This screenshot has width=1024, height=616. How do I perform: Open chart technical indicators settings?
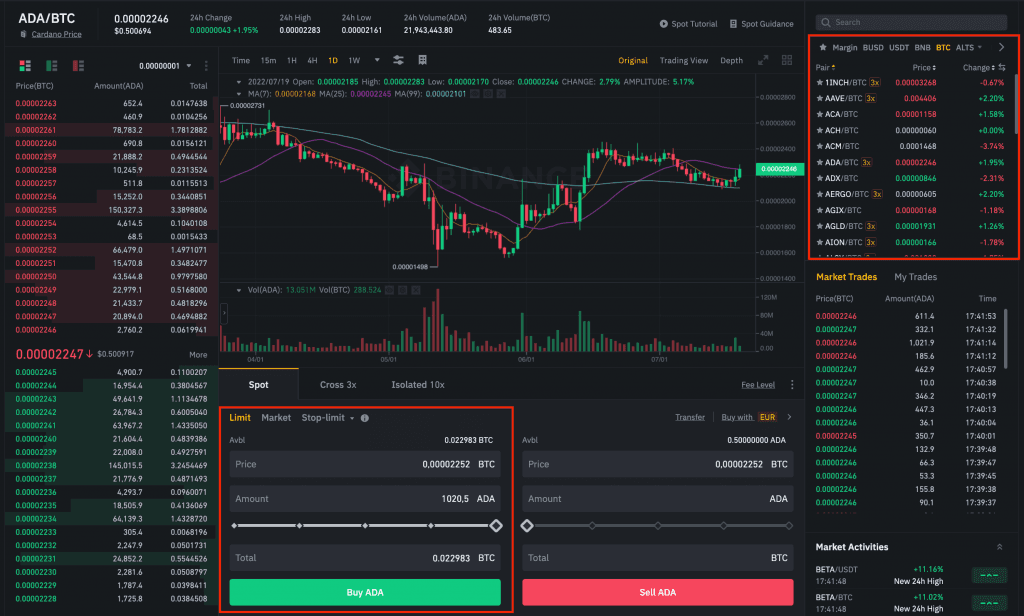pos(399,60)
